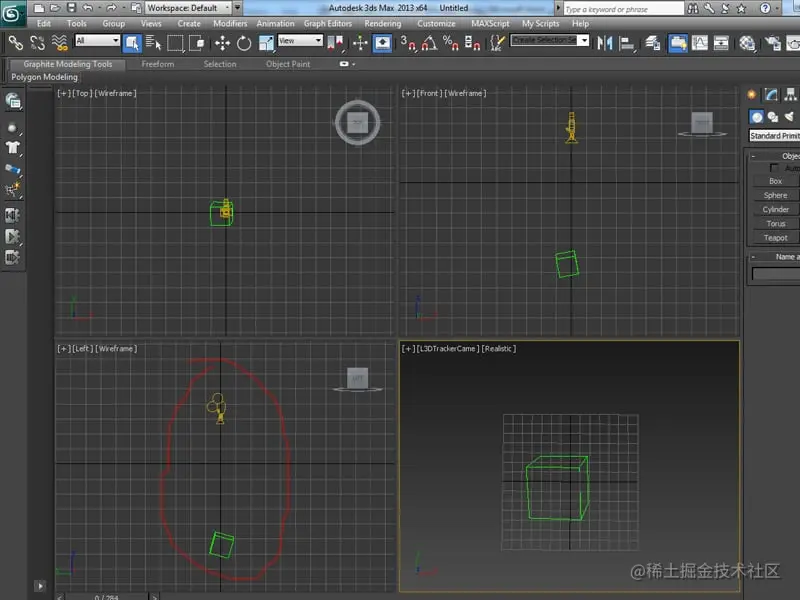Toggle the 3D Snaps button
The height and width of the screenshot is (600, 800).
(x=408, y=43)
